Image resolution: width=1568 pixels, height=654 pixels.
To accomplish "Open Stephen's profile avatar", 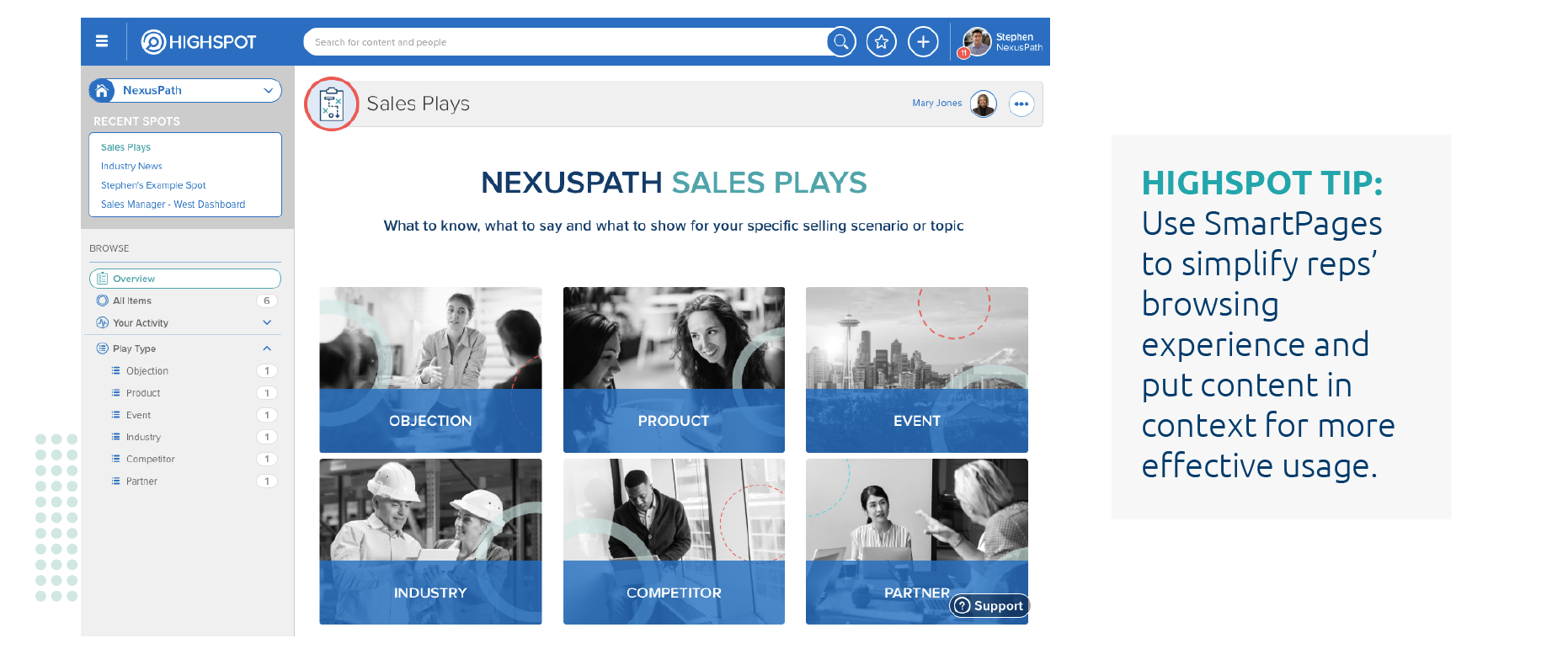I will tap(978, 41).
